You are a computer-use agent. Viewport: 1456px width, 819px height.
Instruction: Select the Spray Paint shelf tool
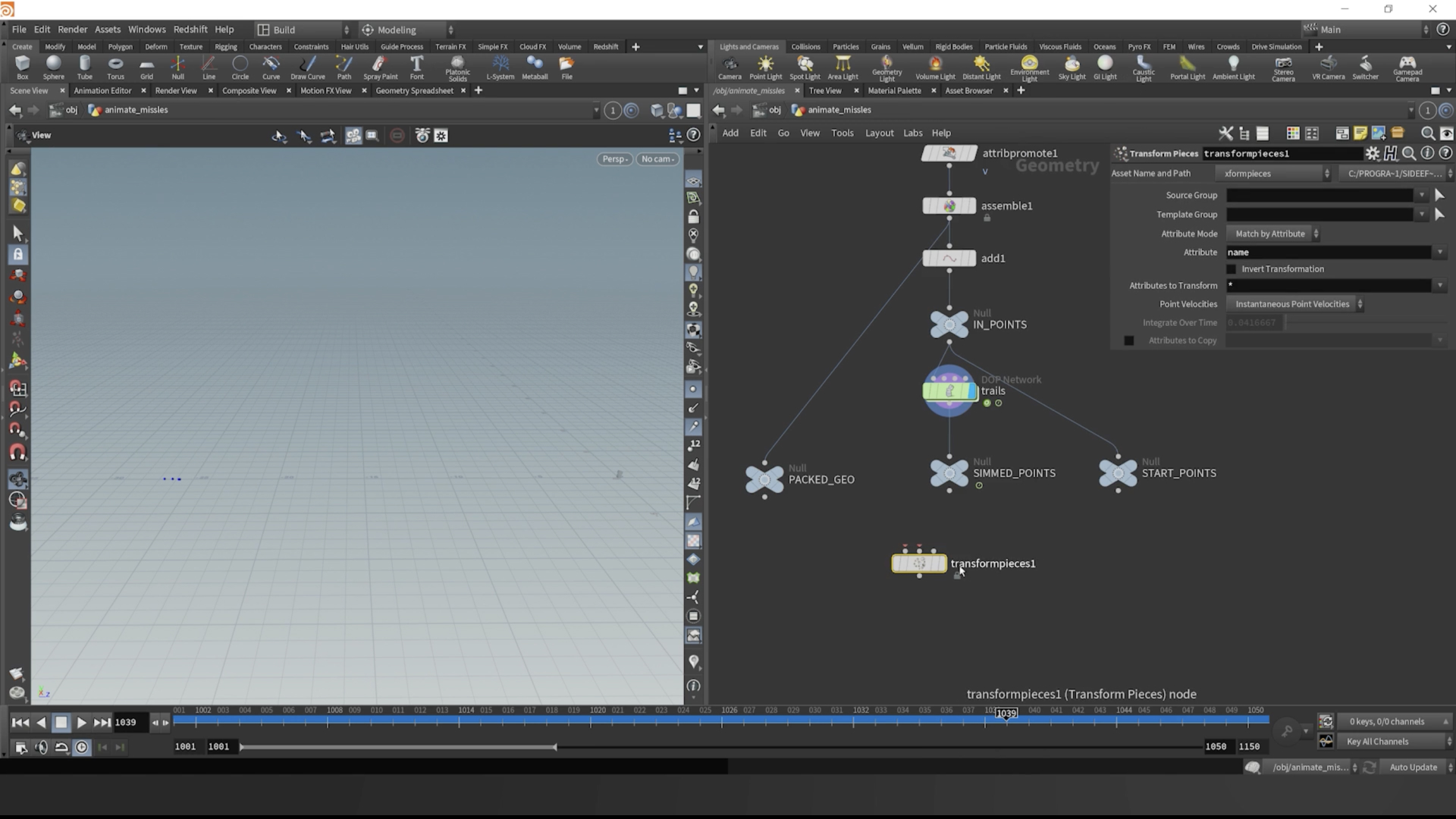380,67
